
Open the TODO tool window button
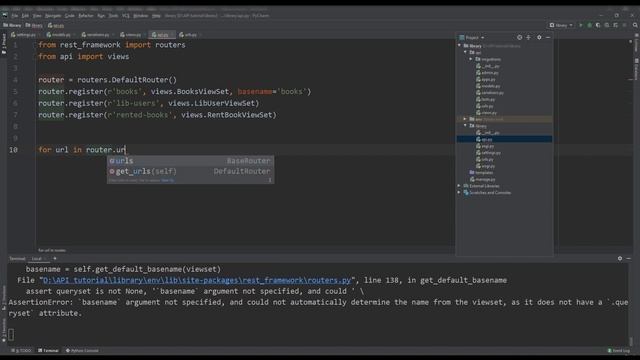[x=21, y=351]
